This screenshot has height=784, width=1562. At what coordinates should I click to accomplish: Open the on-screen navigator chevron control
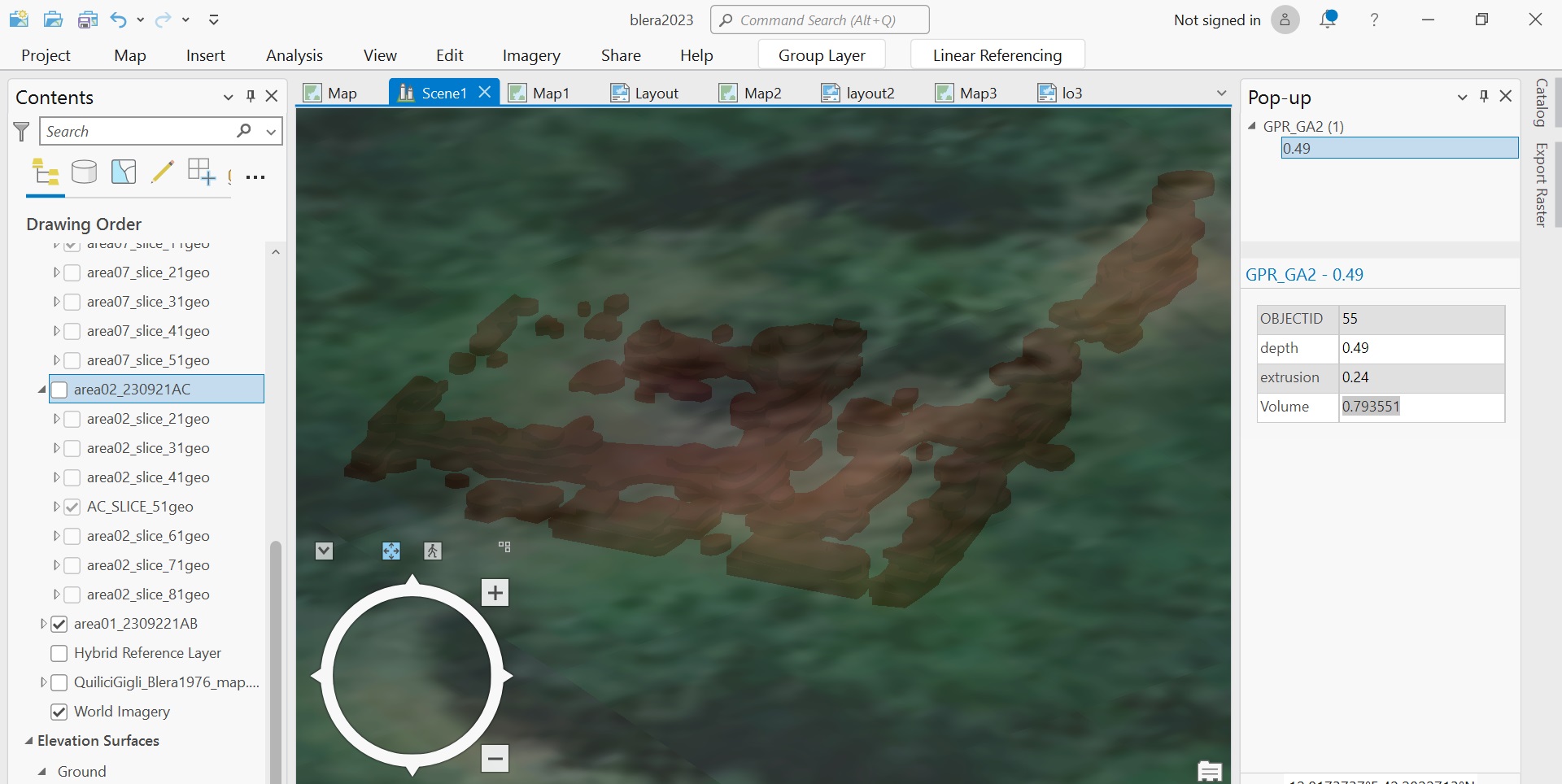324,551
